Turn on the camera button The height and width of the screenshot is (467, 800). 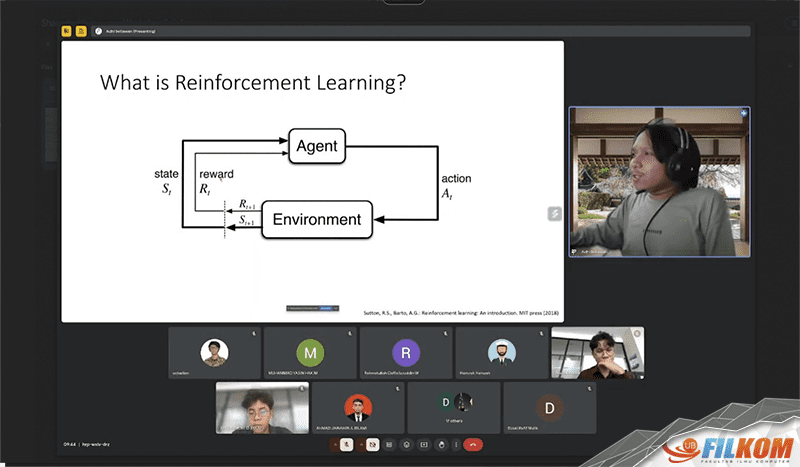pos(372,443)
